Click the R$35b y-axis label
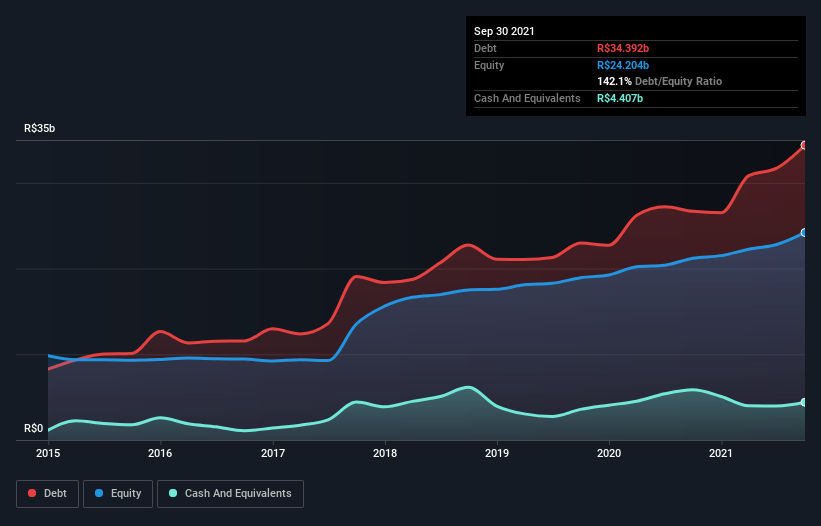This screenshot has height=526, width=821. (x=39, y=128)
